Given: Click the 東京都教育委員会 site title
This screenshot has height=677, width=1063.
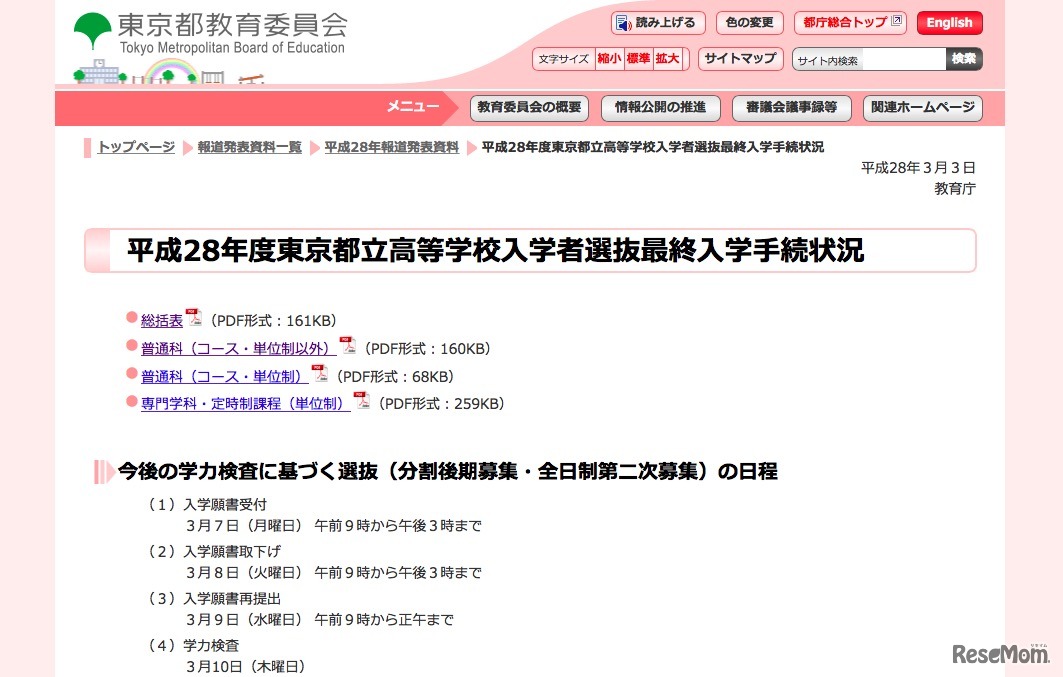Looking at the screenshot, I should point(232,25).
